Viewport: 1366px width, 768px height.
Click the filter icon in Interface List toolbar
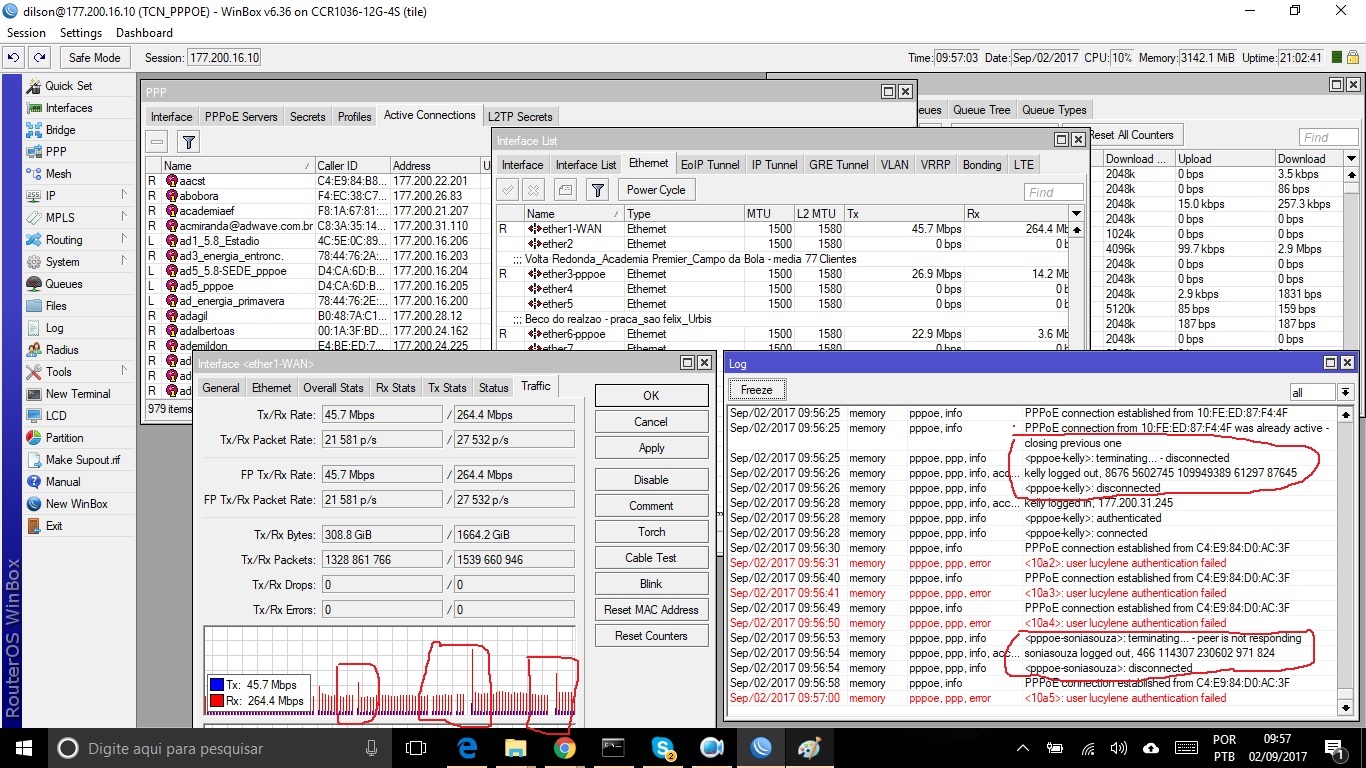click(x=597, y=190)
